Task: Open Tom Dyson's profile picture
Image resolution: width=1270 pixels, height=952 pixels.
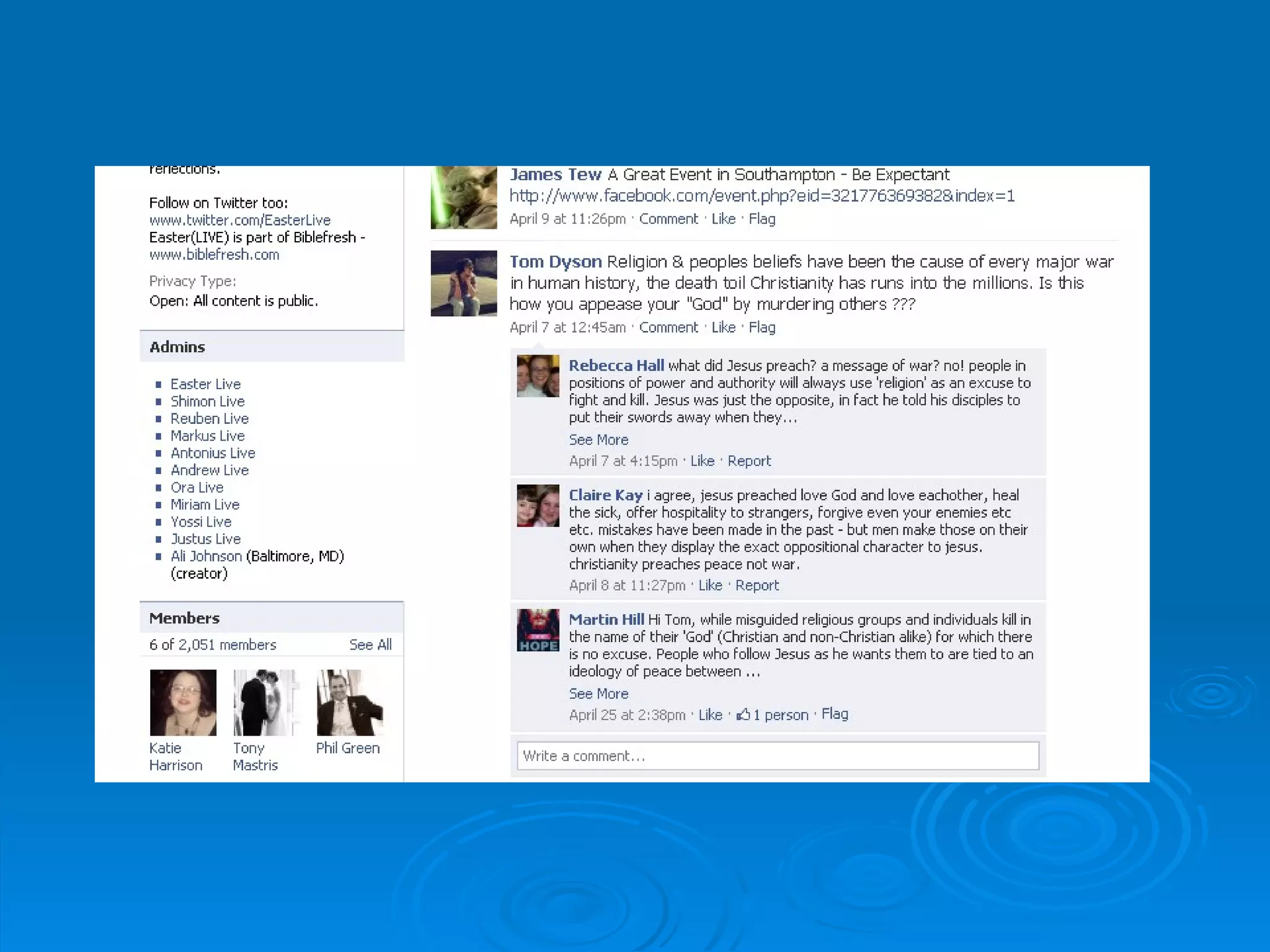Action: click(x=464, y=283)
